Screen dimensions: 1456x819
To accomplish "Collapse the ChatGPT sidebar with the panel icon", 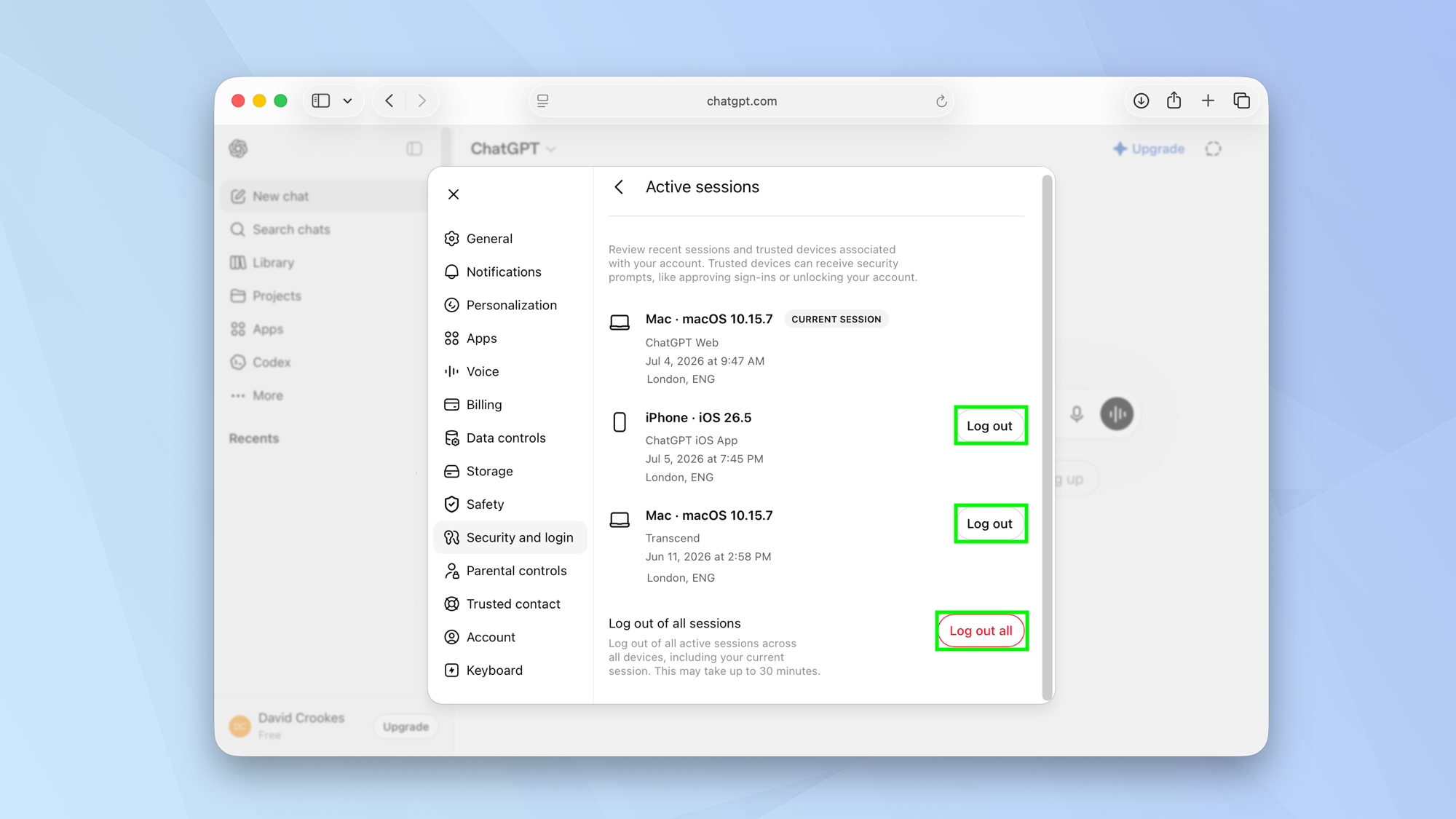I will click(414, 149).
